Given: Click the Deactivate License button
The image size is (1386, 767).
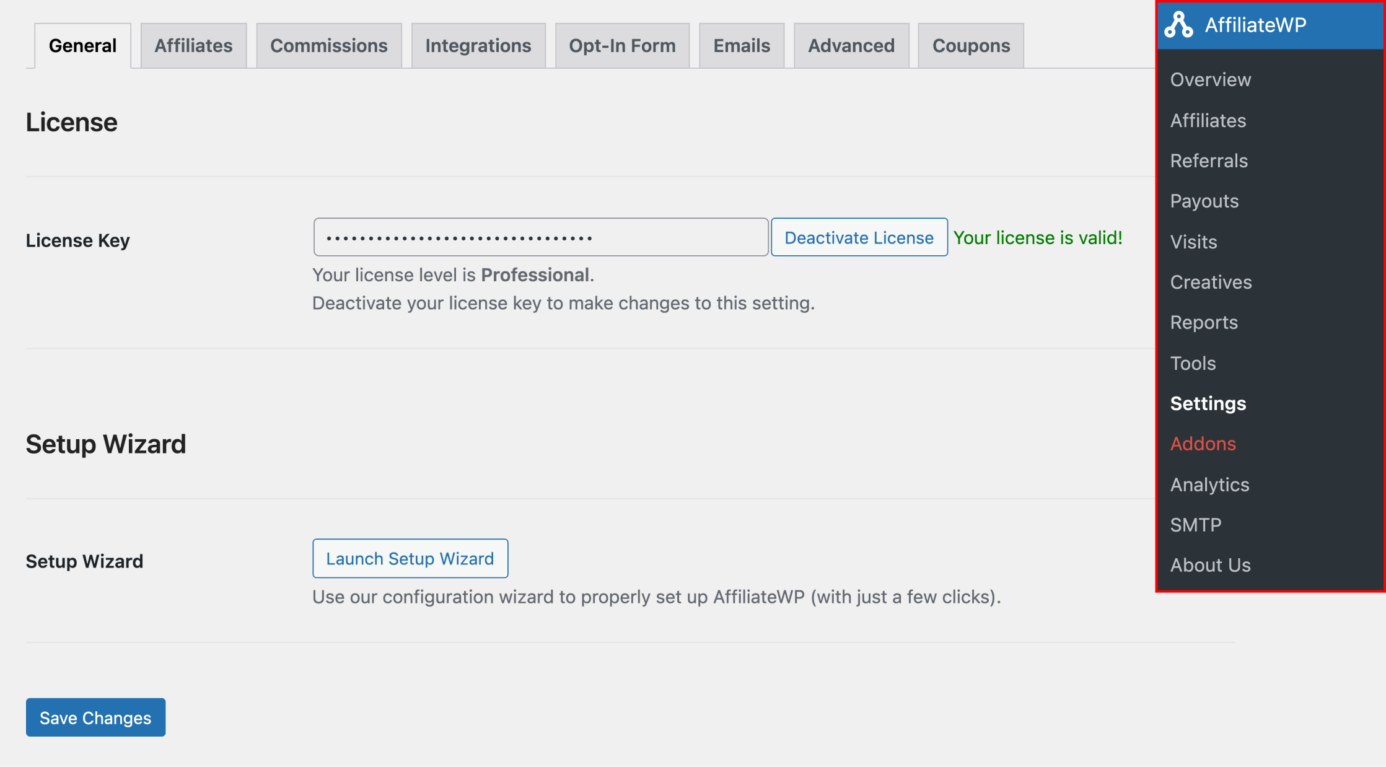Looking at the screenshot, I should coord(859,237).
